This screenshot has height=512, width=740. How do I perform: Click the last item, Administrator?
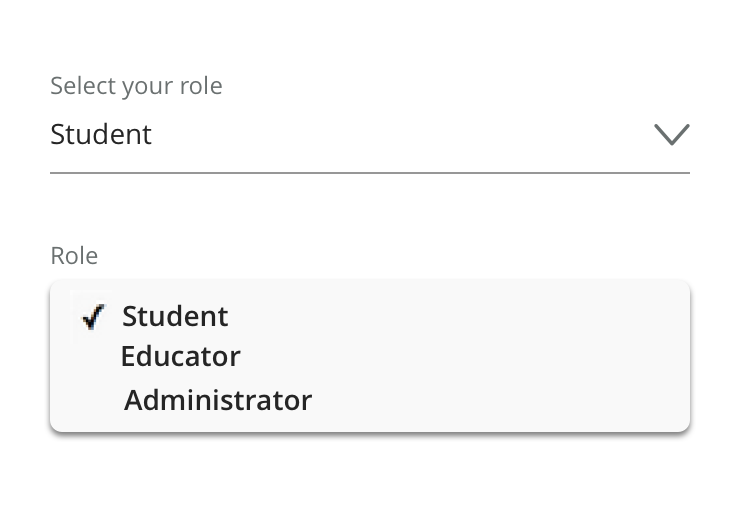coord(218,401)
